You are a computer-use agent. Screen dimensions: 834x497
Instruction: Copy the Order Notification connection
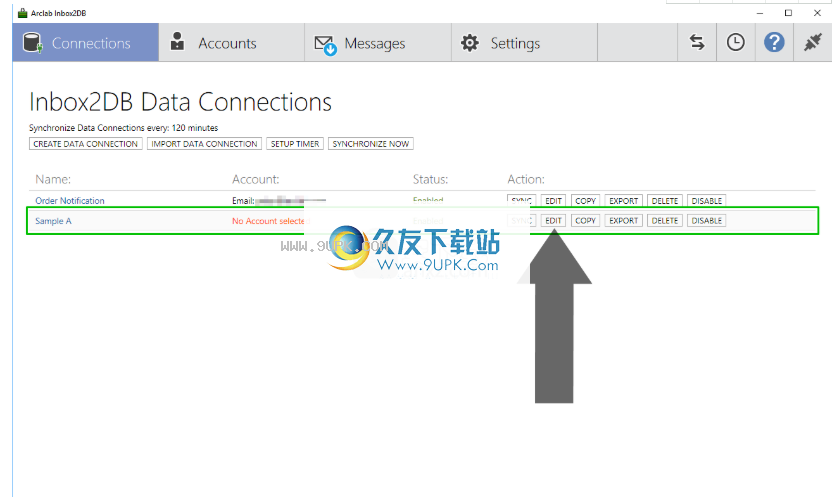(585, 201)
